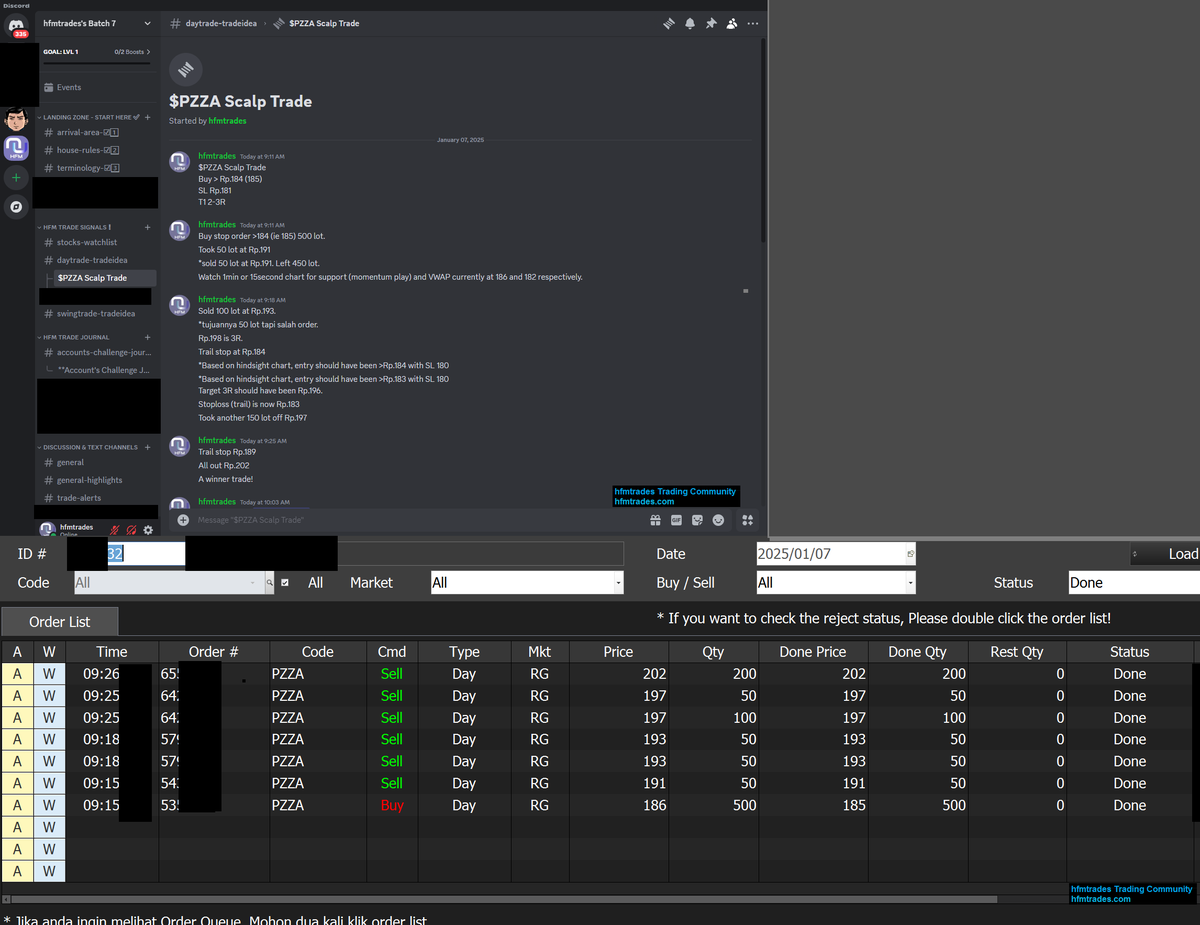The height and width of the screenshot is (925, 1200).
Task: Collapse the LANDING ZONE category
Action: pyautogui.click(x=87, y=117)
